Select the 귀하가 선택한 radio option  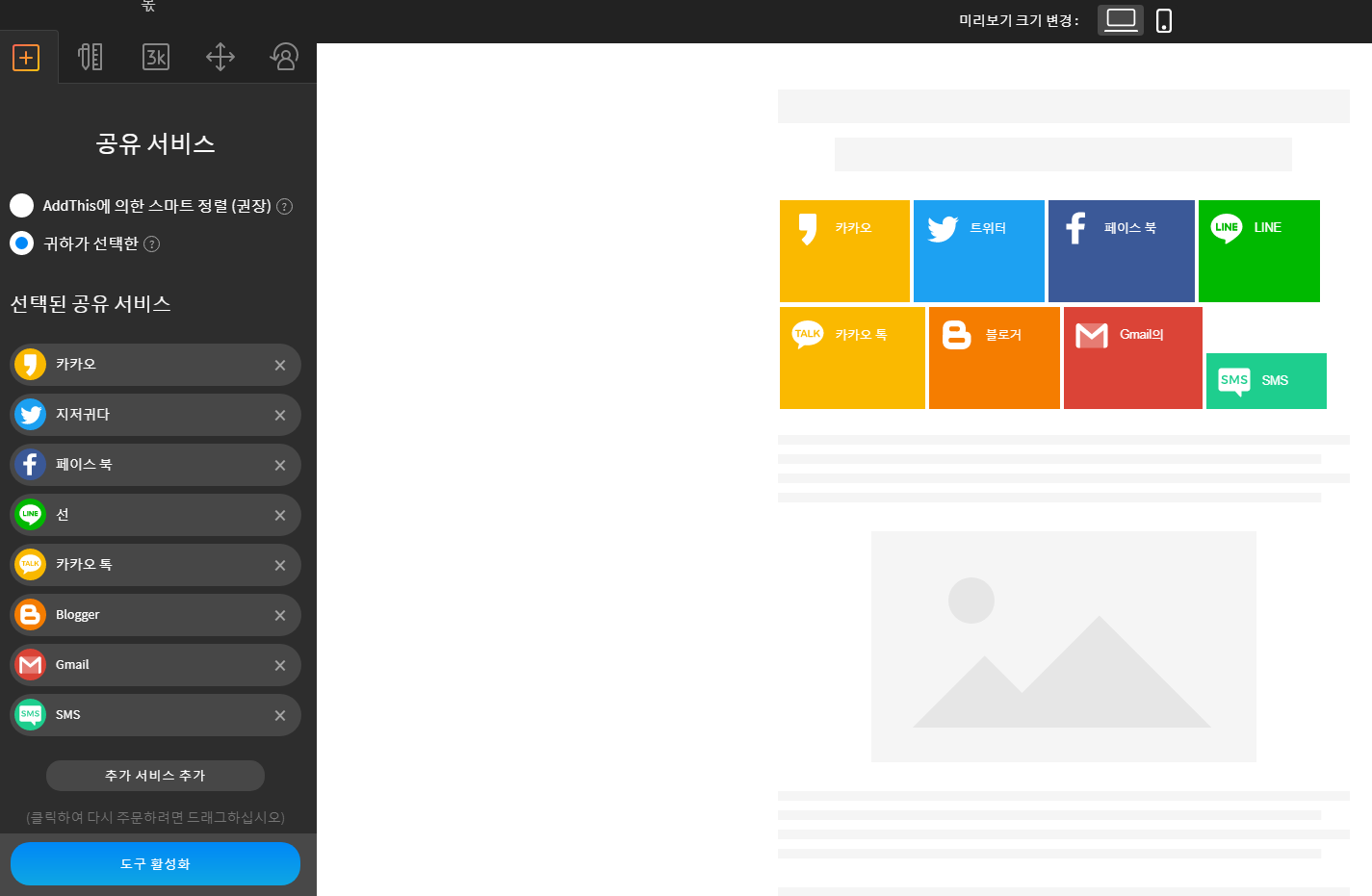(x=21, y=243)
